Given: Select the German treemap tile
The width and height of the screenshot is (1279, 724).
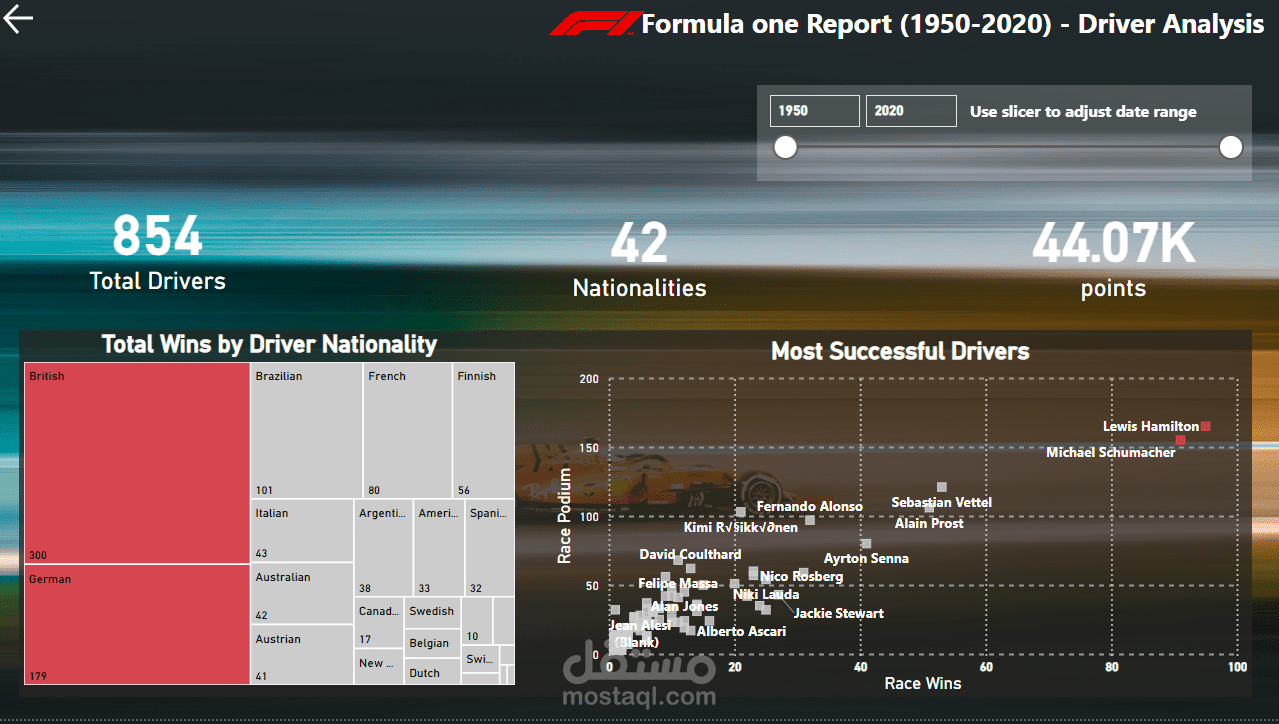Looking at the screenshot, I should [x=137, y=624].
